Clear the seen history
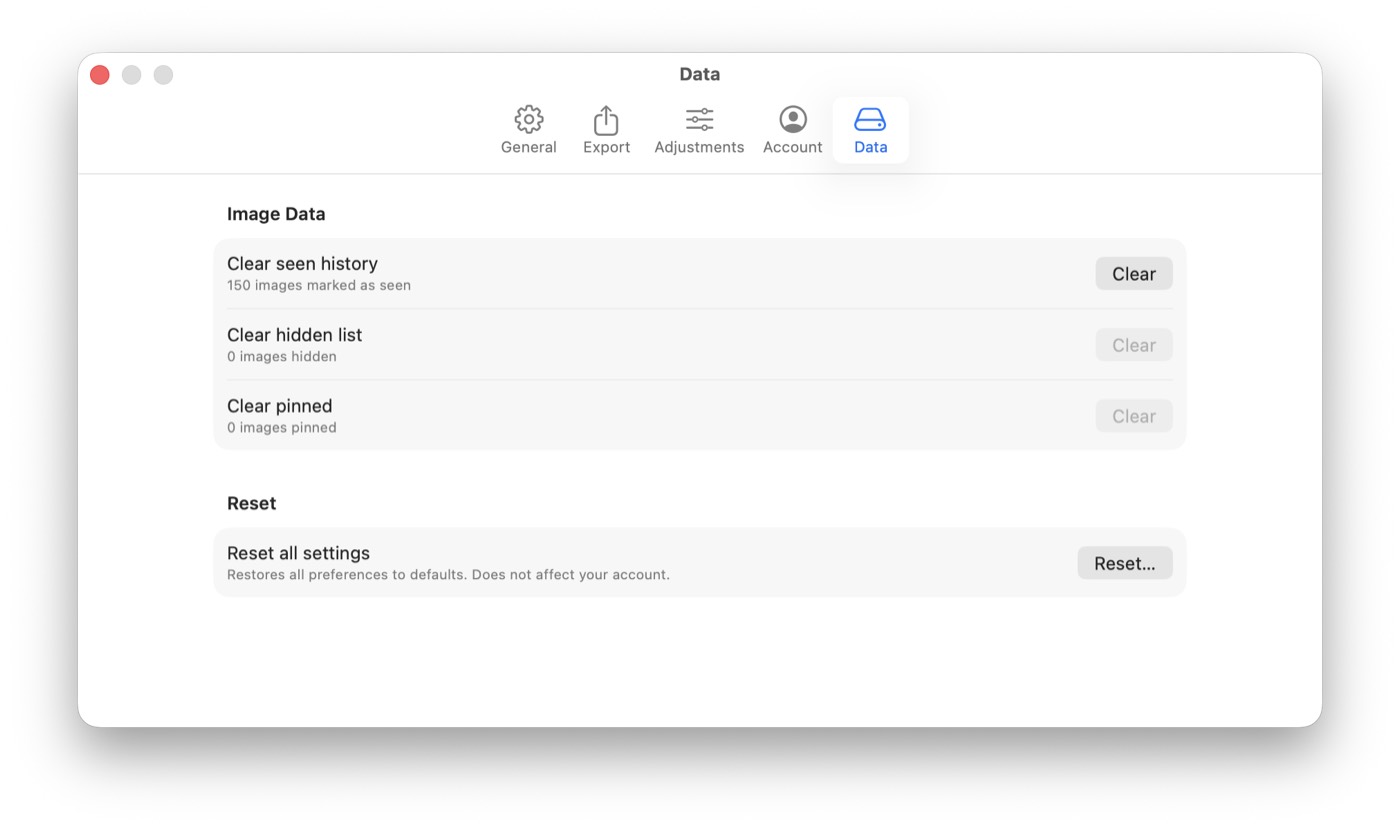 pos(1133,274)
